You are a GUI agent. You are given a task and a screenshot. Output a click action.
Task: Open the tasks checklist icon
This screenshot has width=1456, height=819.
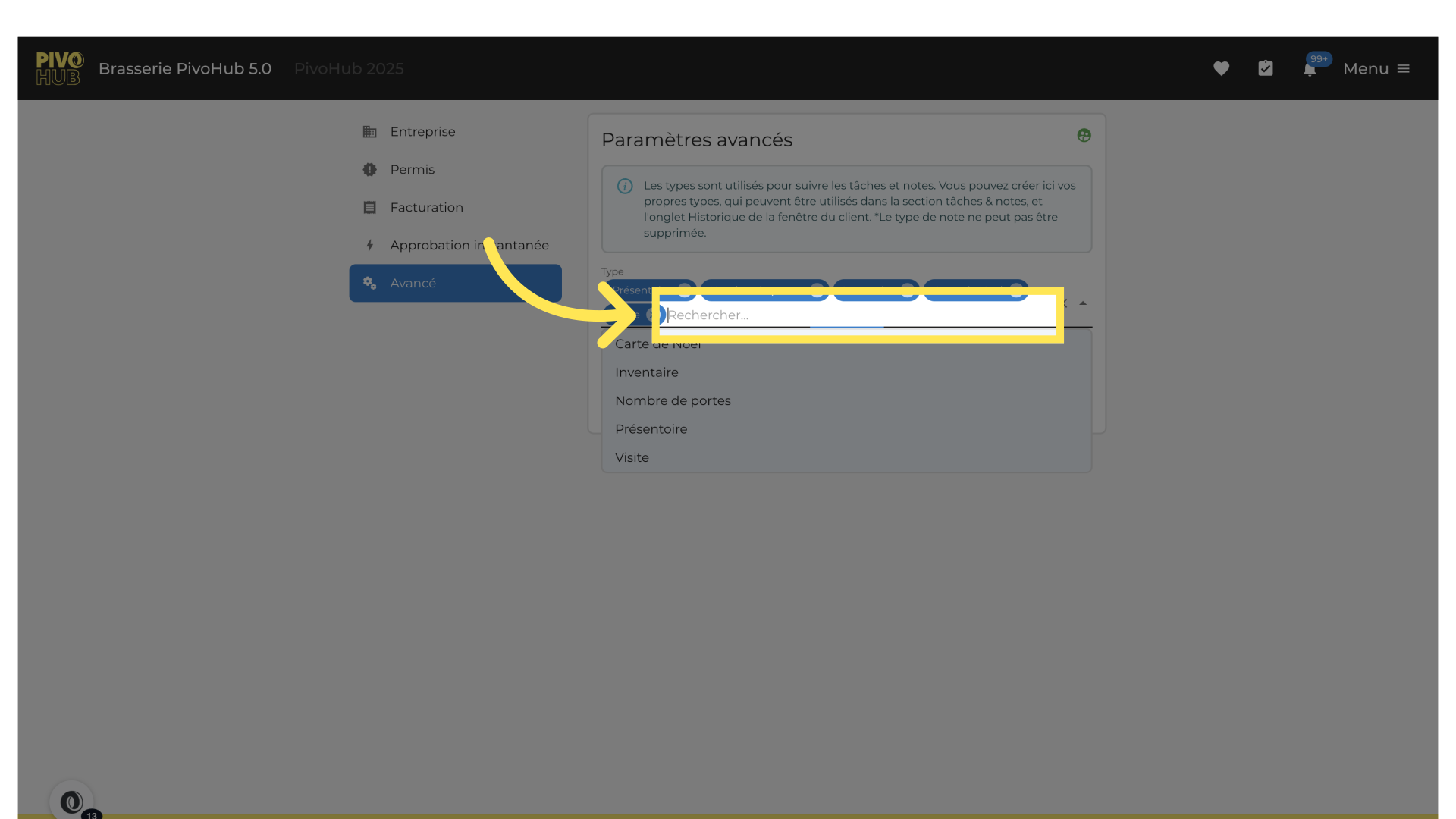point(1266,68)
